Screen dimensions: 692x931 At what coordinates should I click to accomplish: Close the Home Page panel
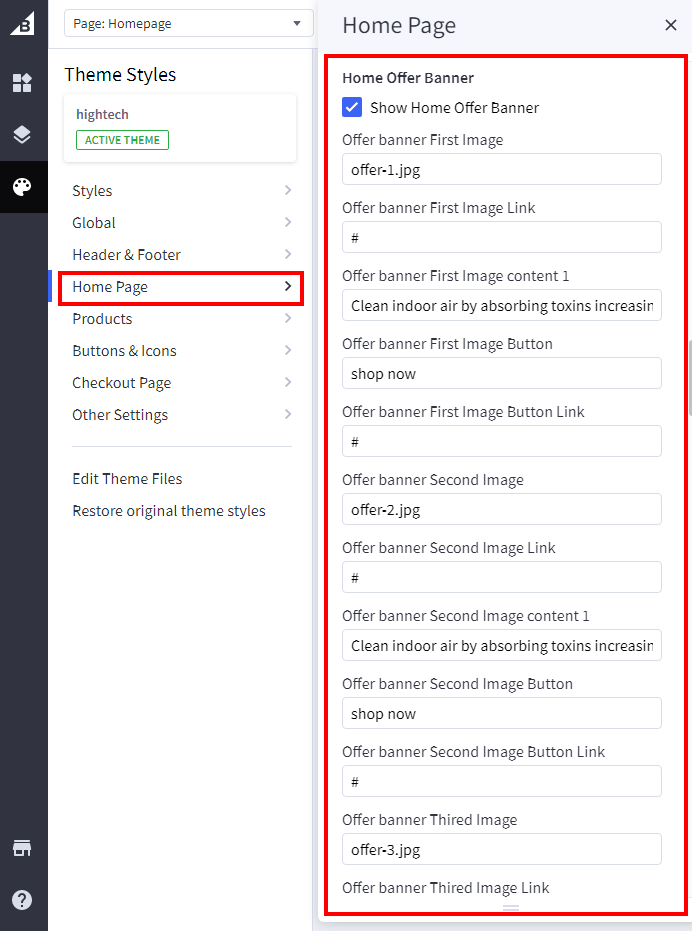(x=671, y=25)
